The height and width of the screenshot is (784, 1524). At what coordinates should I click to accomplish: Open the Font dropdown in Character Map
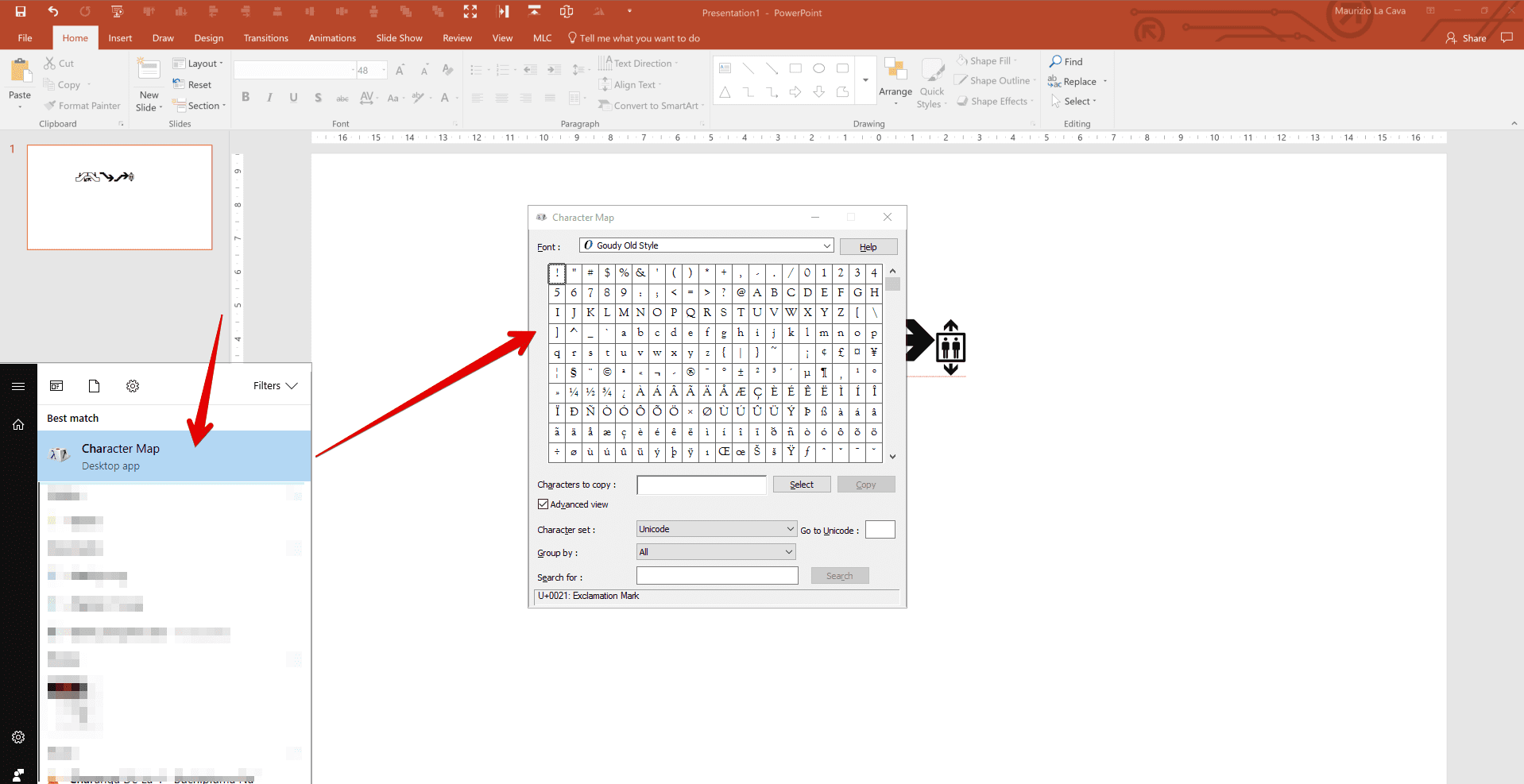pos(705,245)
